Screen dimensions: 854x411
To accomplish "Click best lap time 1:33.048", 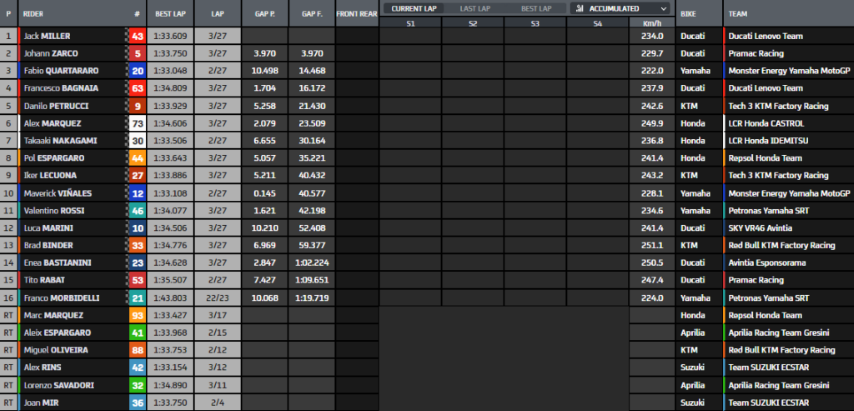I will (170, 71).
